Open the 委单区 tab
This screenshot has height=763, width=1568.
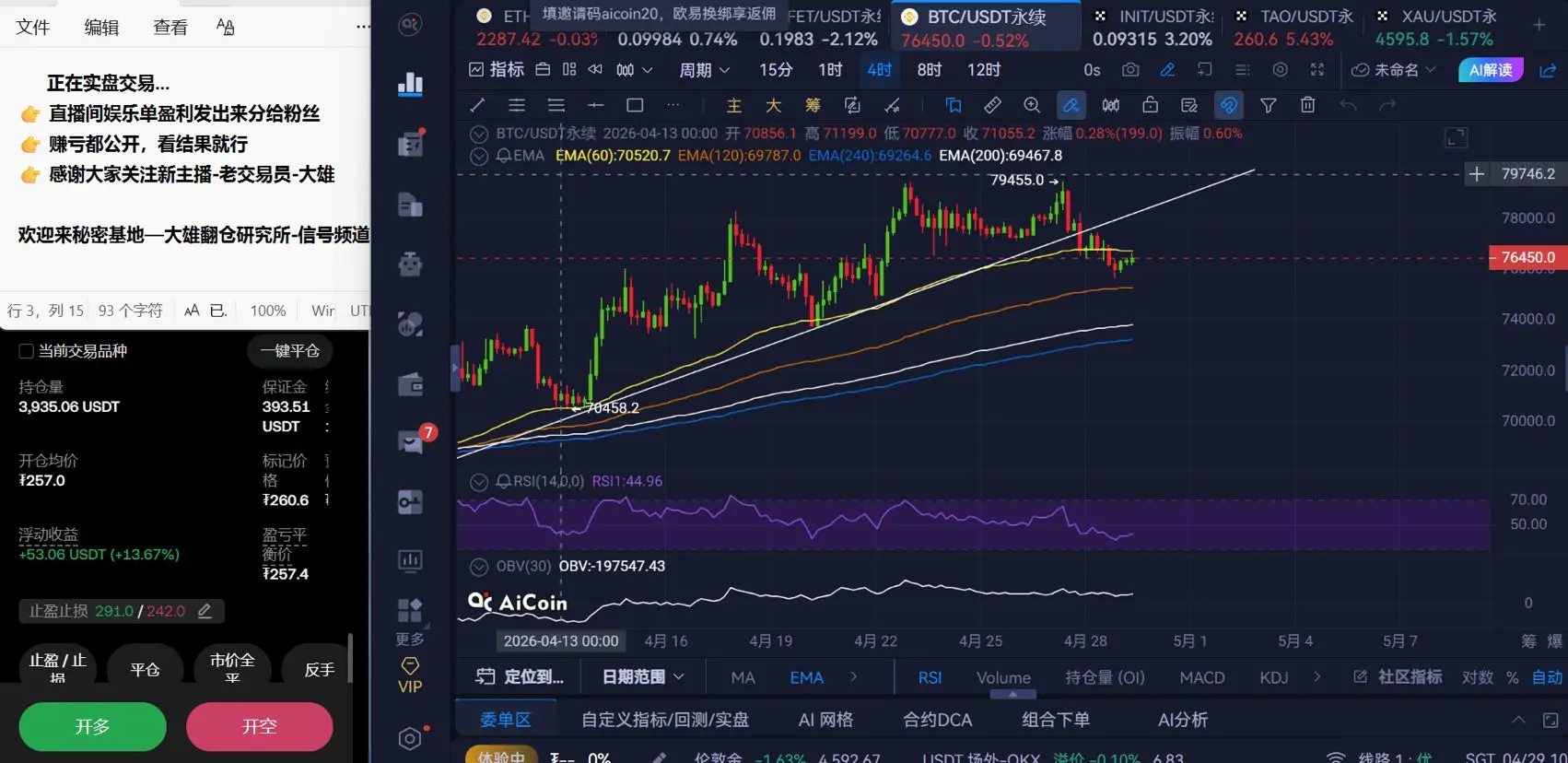click(506, 720)
